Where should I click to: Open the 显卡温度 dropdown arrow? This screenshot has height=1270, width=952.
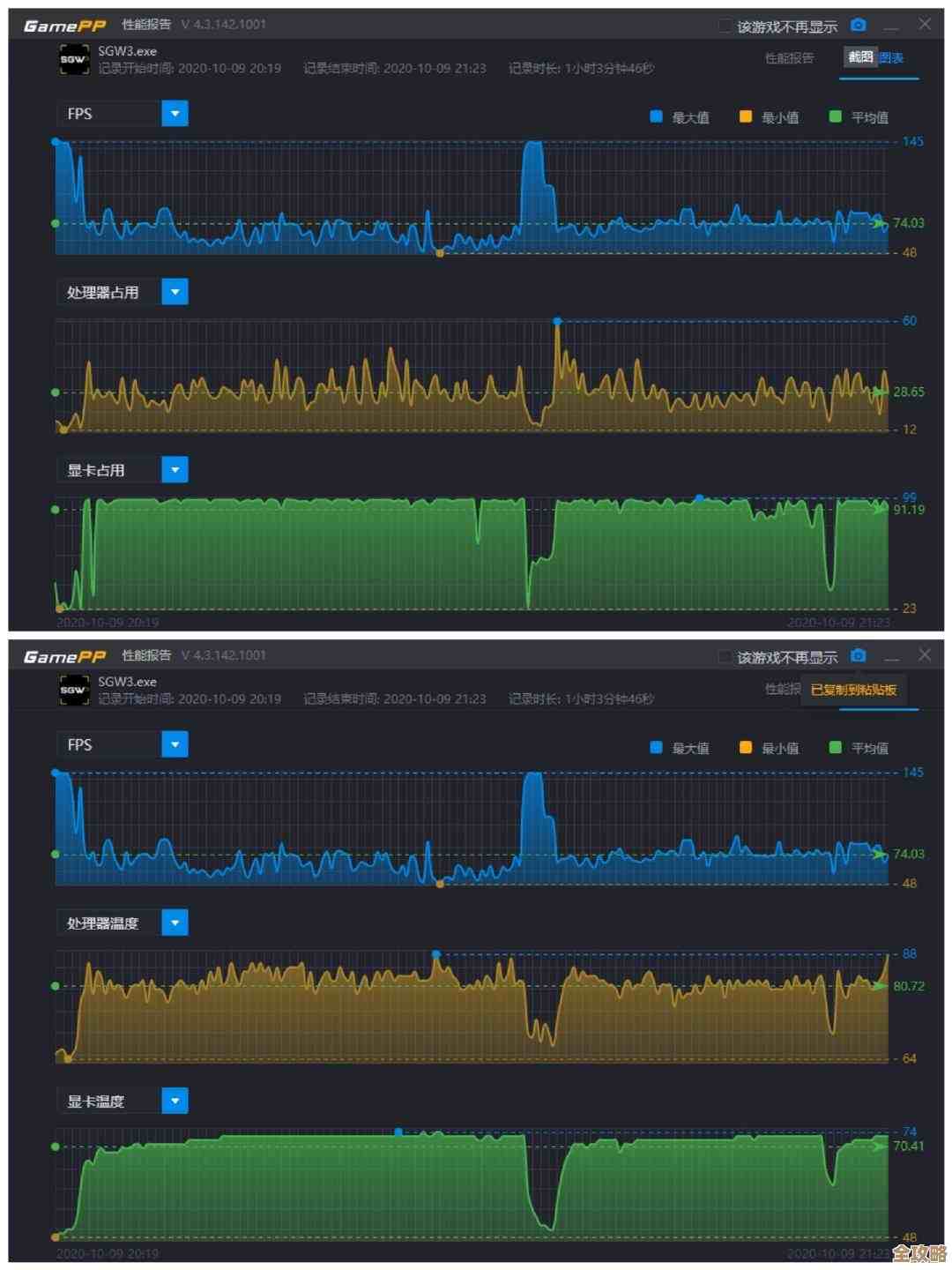(x=175, y=1101)
